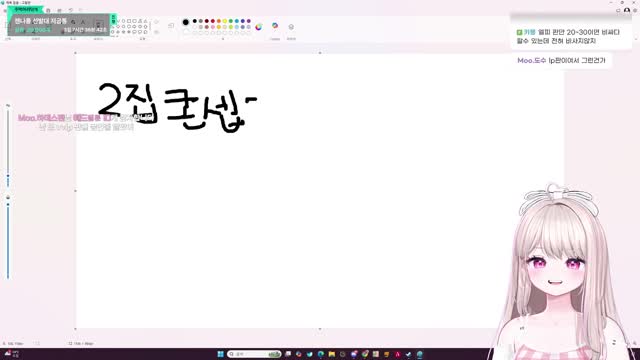Viewport: 640px width, 360px height.
Task: Click the Redo icon in Paint title bar
Action: coord(80,10)
